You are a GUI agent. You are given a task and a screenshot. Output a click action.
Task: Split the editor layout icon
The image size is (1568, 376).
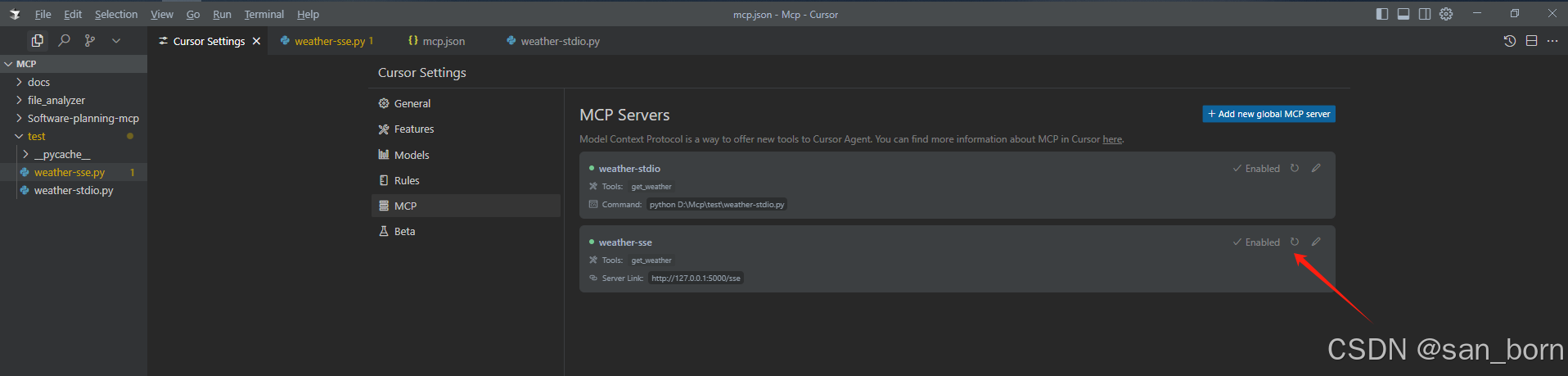1532,41
